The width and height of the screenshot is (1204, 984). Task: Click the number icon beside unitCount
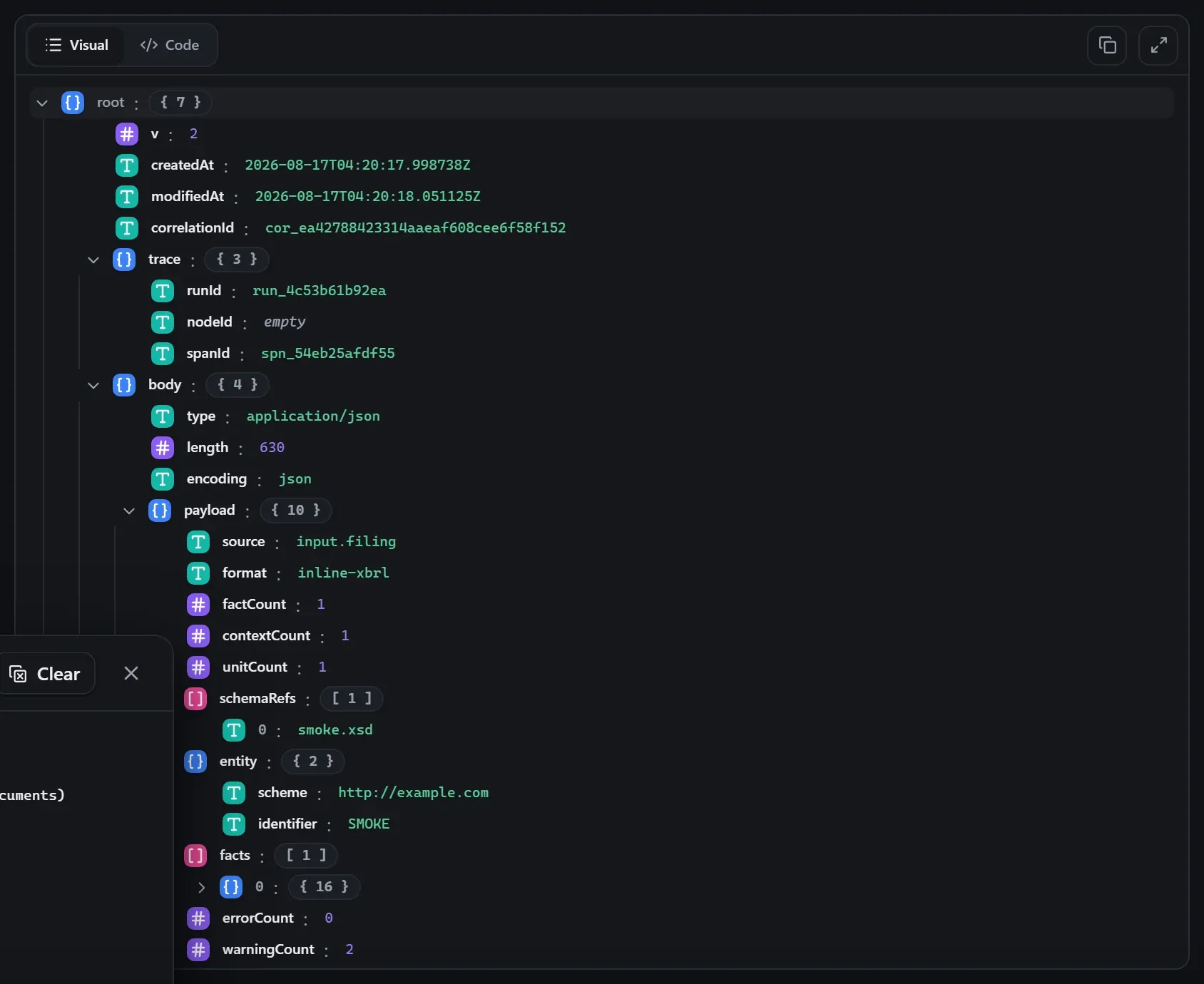[x=198, y=667]
